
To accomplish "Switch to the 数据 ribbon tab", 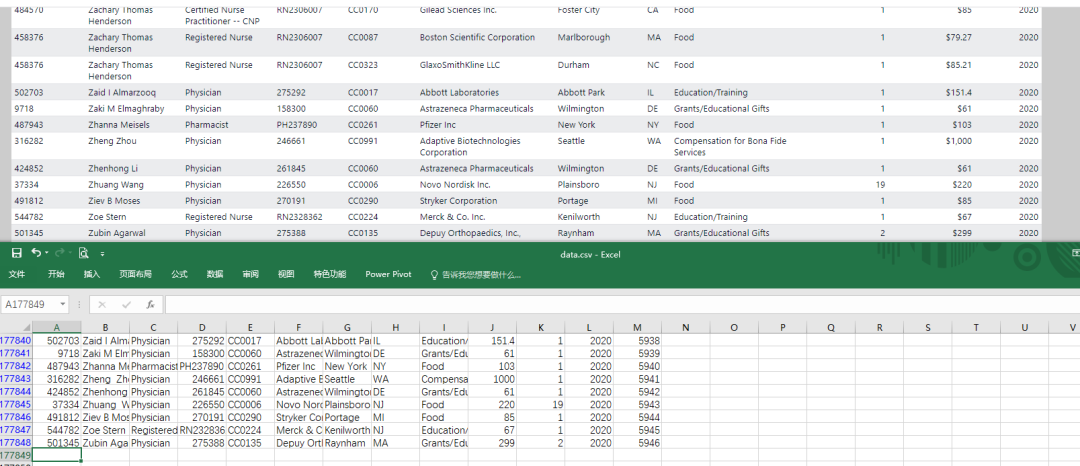I will (215, 274).
